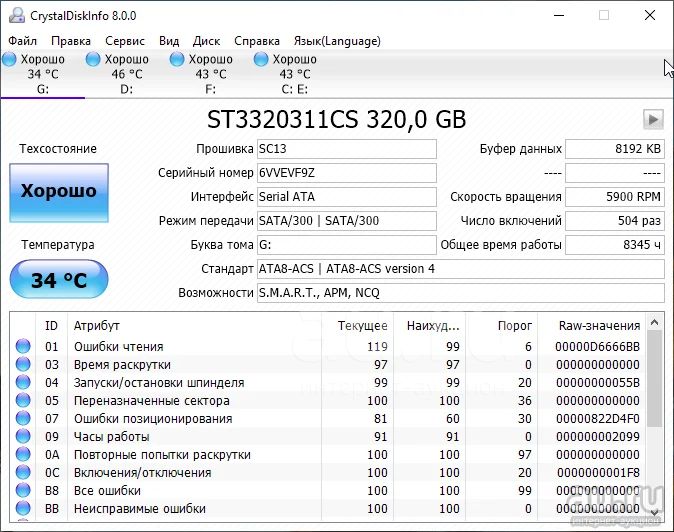Minimize the CrystalDiskInfo window

point(559,15)
